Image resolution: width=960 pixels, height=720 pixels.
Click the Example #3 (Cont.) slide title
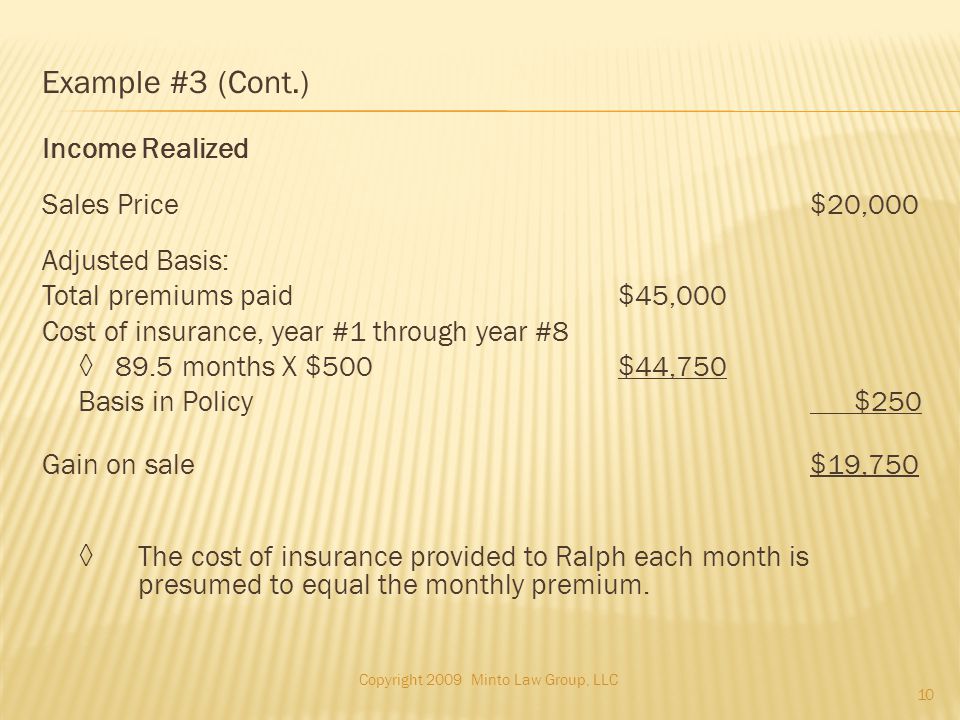[175, 83]
